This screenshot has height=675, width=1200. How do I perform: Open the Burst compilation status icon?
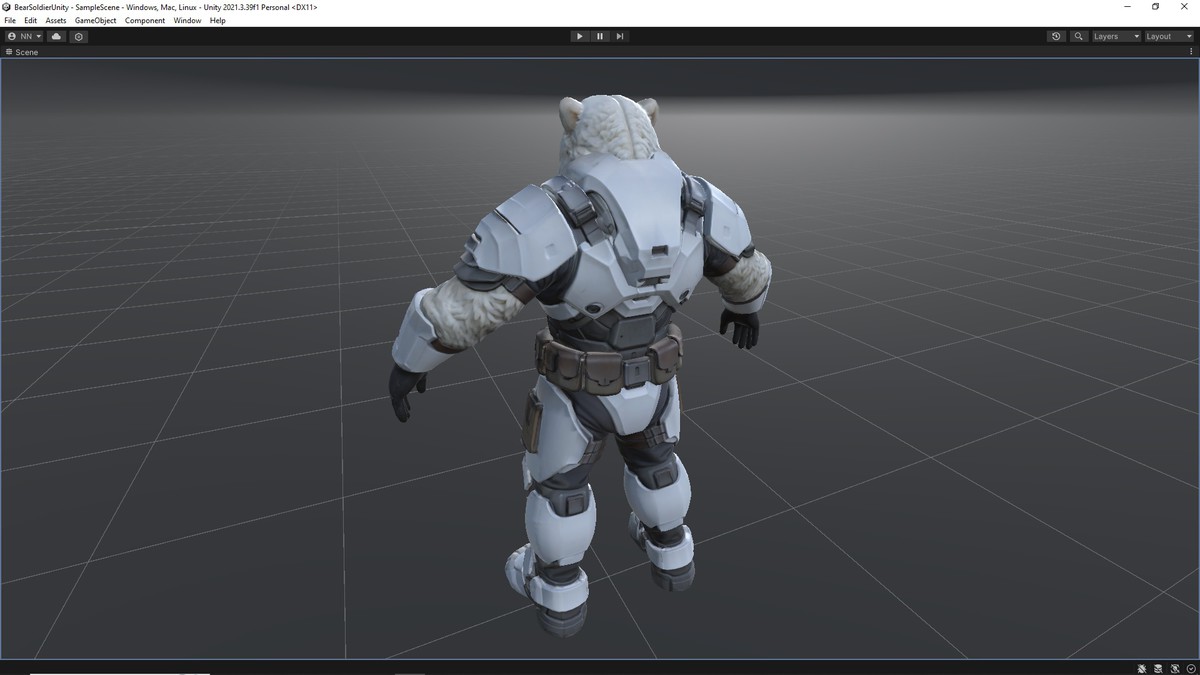(1157, 668)
